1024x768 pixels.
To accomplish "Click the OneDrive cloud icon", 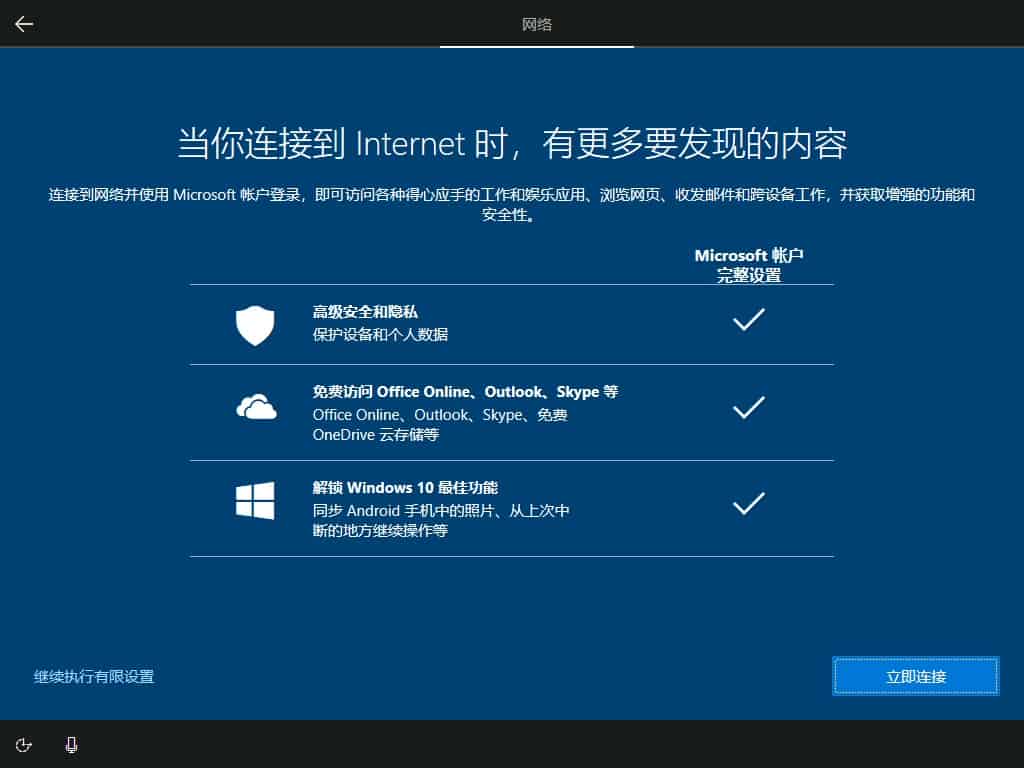I will (x=256, y=407).
